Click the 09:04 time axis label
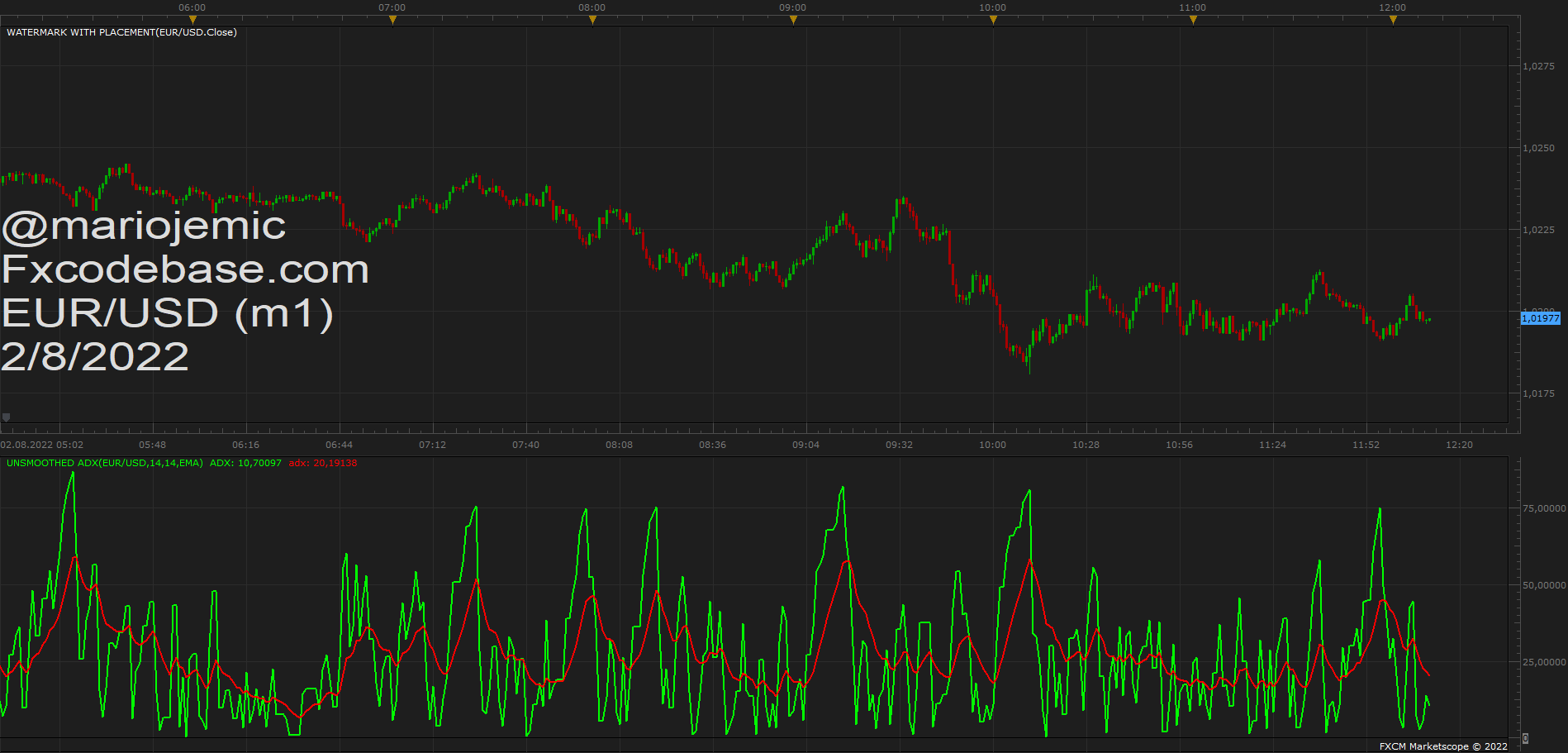 pyautogui.click(x=806, y=445)
